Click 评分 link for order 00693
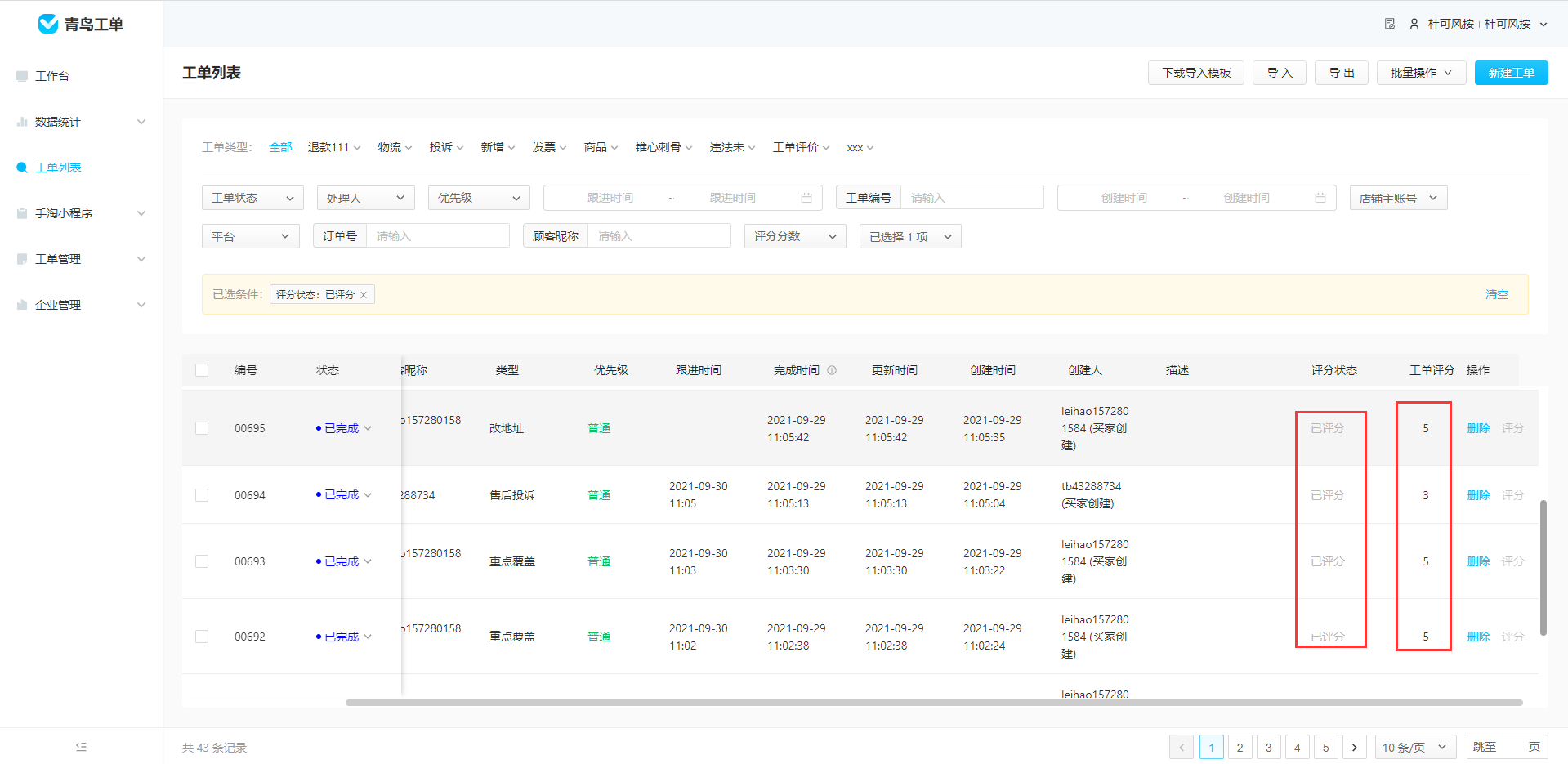 point(1512,561)
